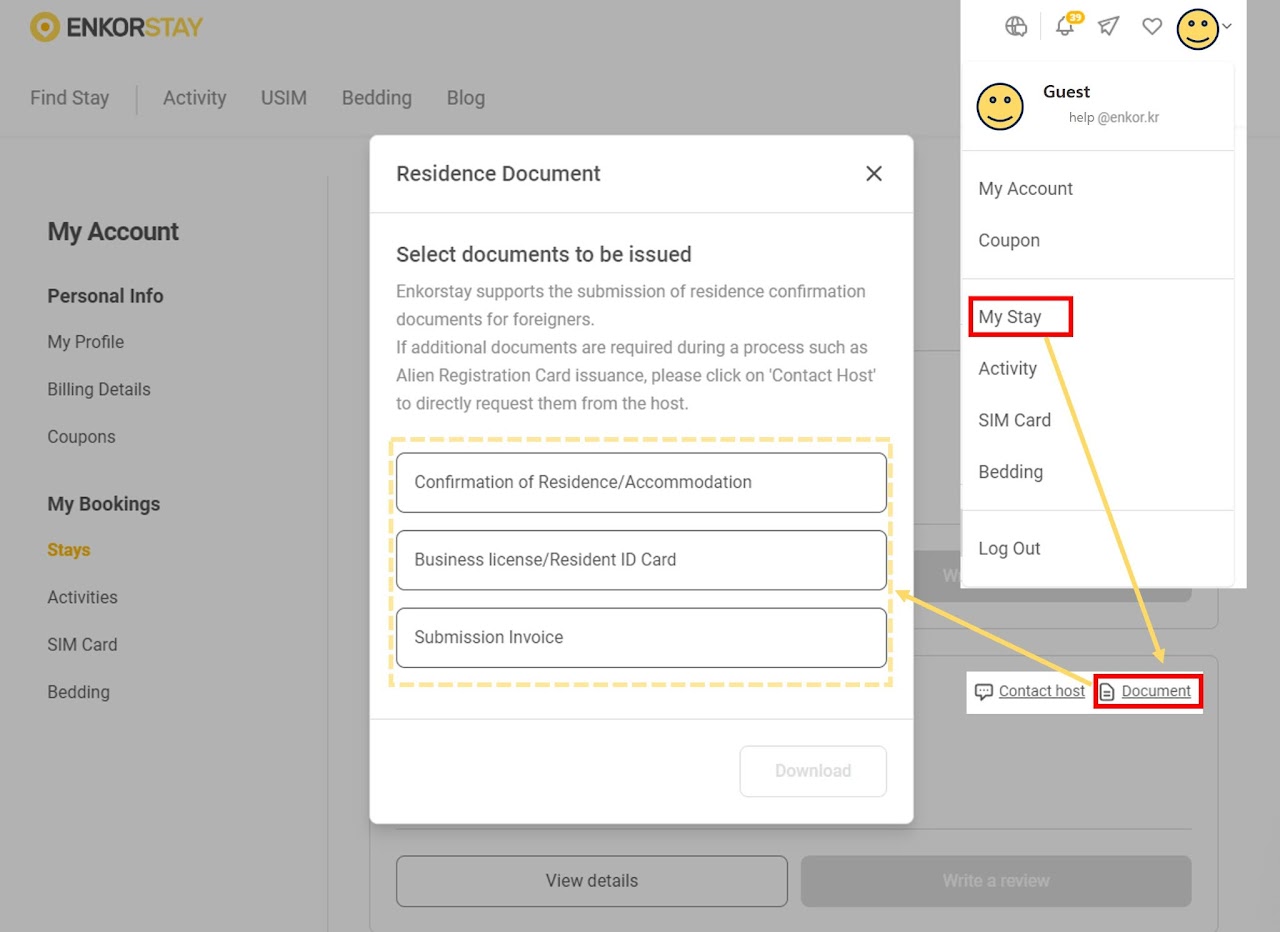Click the Contact host link
The width and height of the screenshot is (1280, 932).
[1041, 692]
